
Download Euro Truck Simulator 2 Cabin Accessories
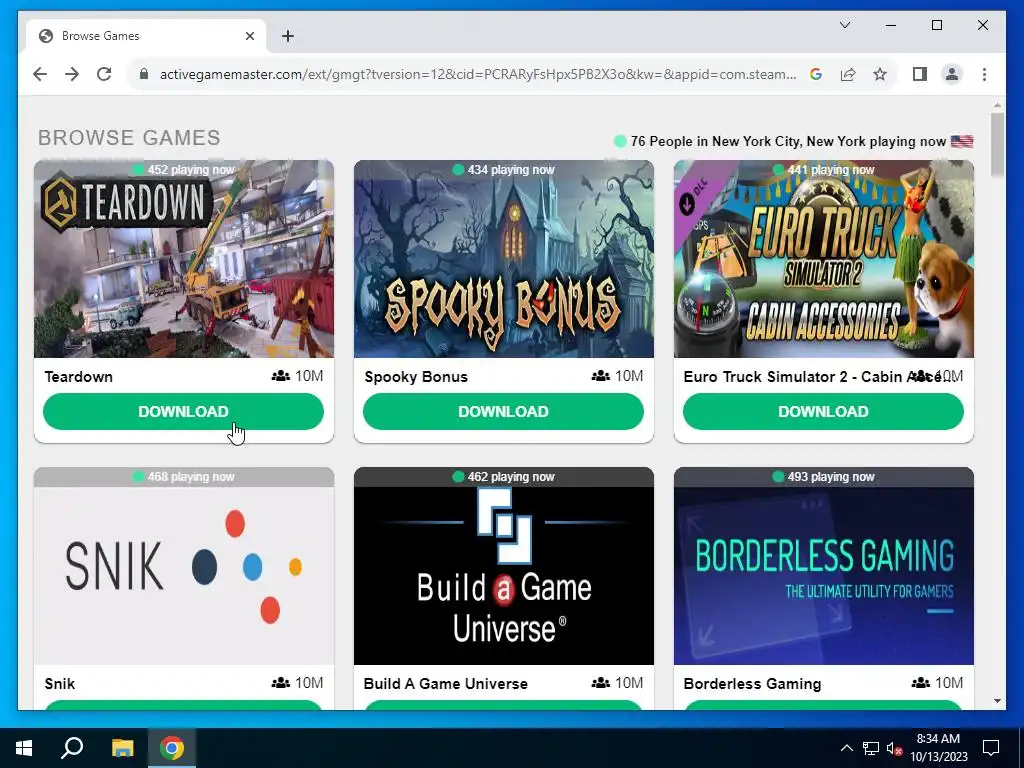824,411
